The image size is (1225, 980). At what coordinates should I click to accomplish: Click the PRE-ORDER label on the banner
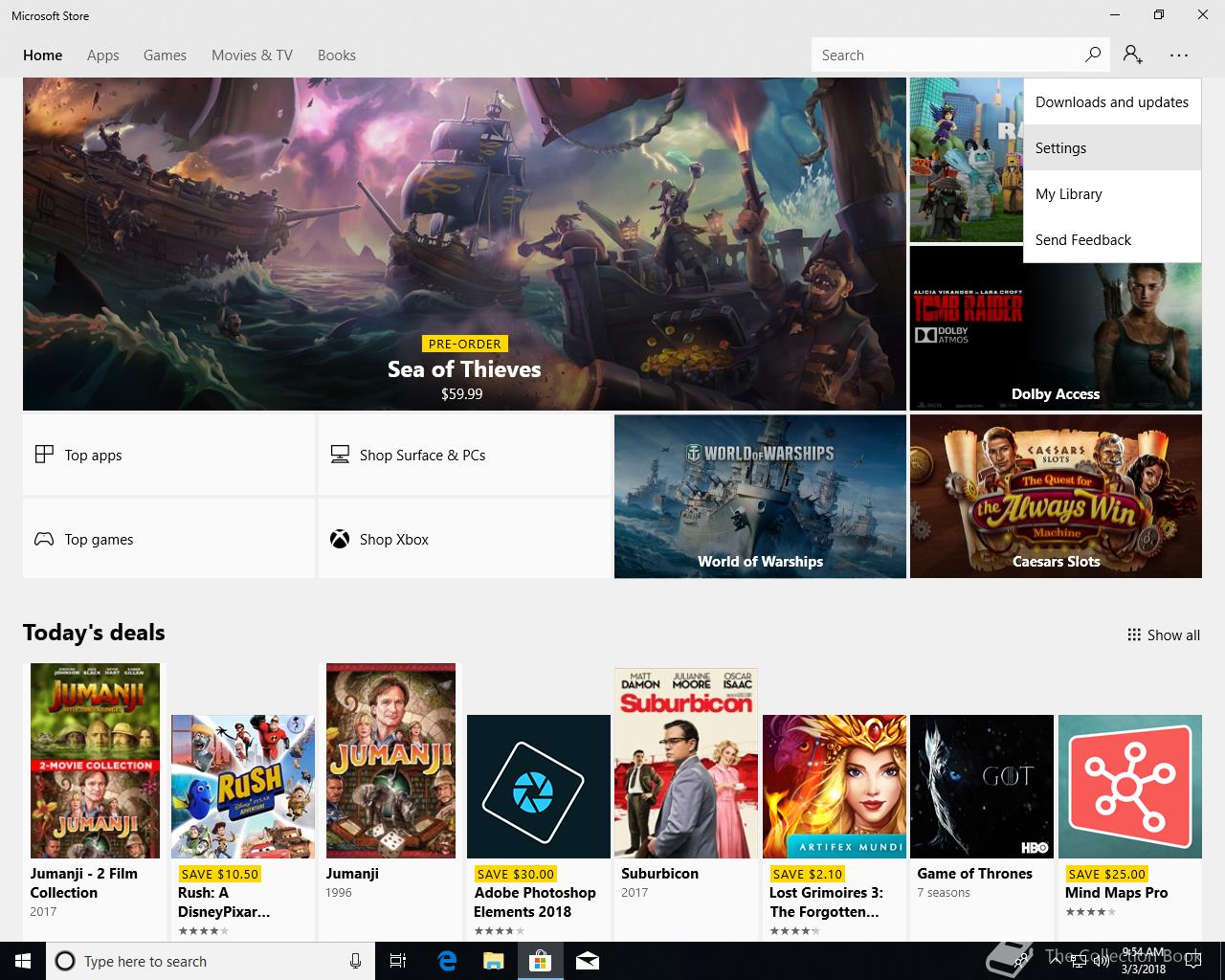[x=465, y=344]
